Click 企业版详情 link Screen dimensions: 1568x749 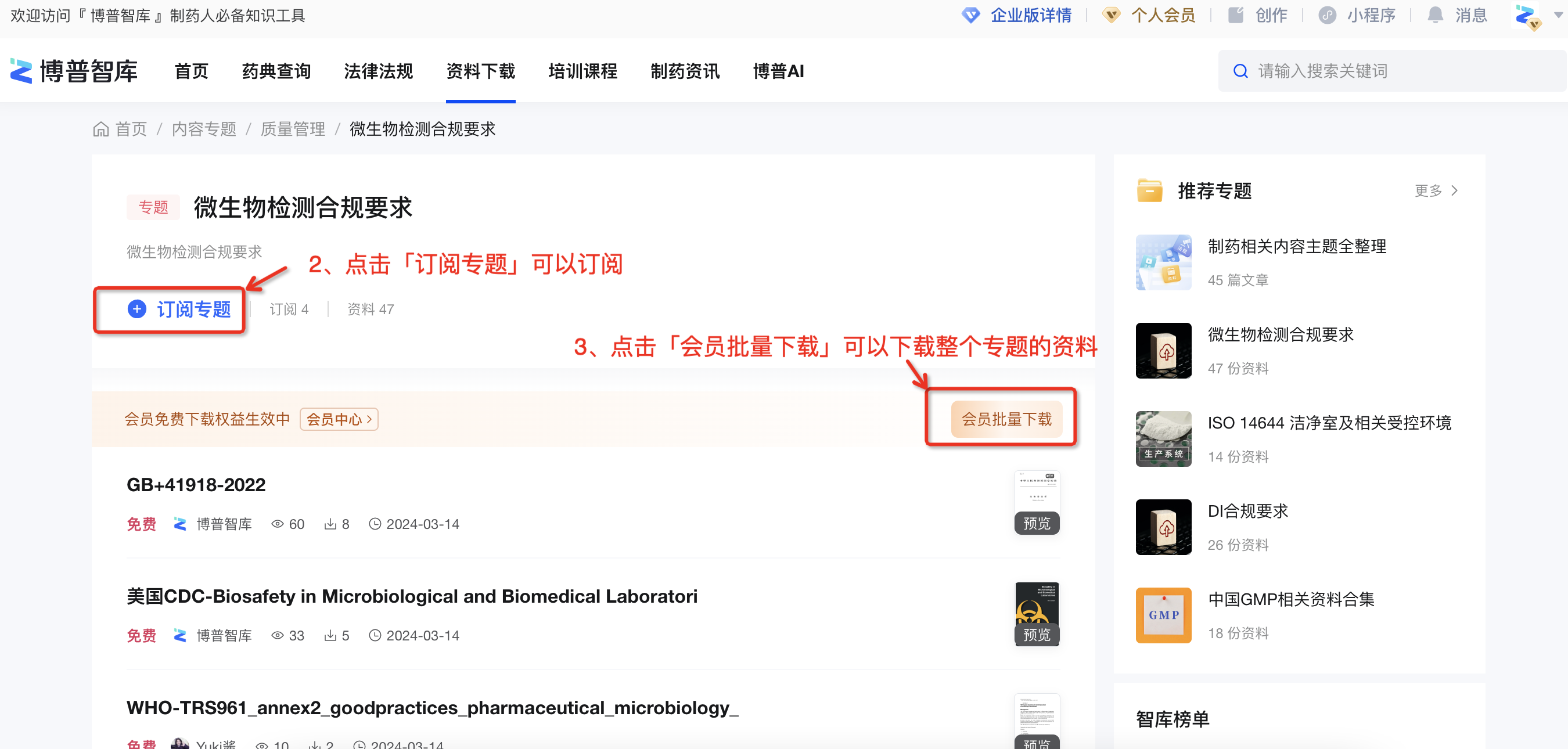click(x=1031, y=15)
